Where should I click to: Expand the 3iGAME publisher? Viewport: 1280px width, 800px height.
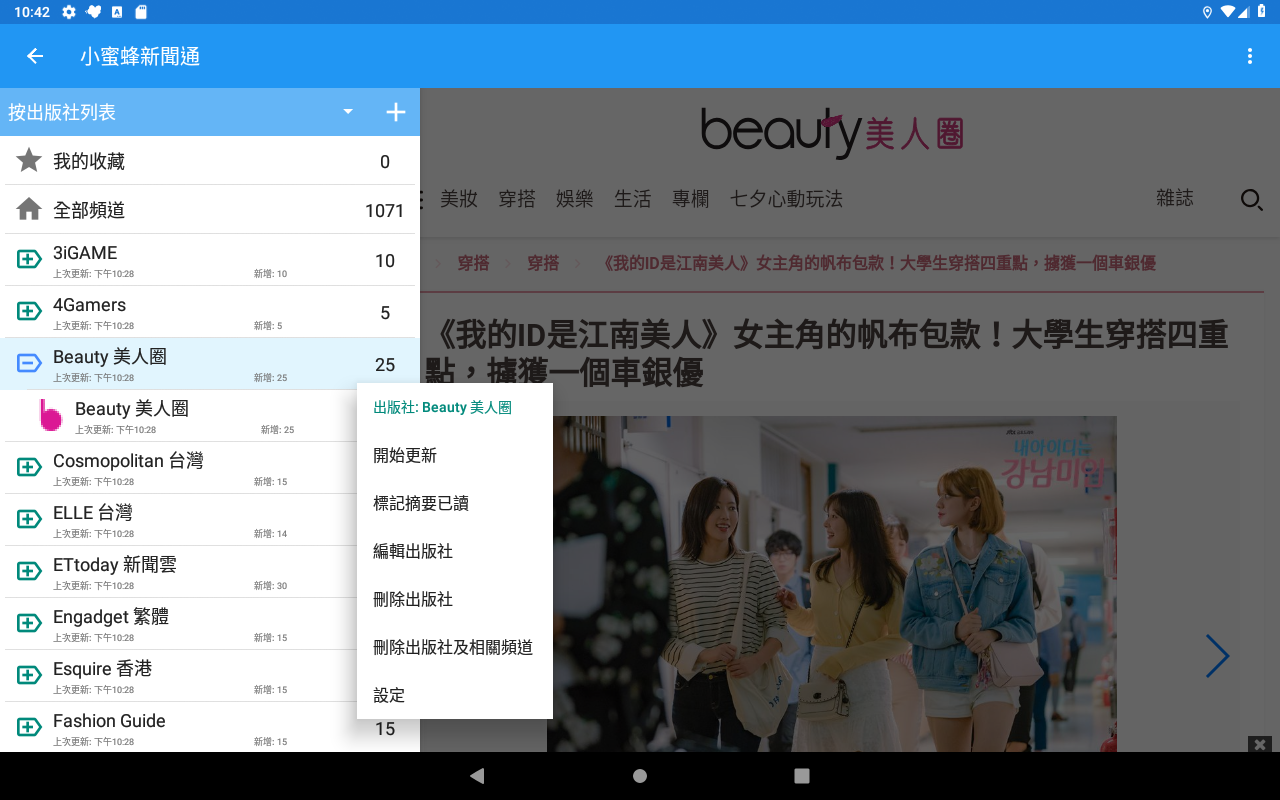[29, 260]
